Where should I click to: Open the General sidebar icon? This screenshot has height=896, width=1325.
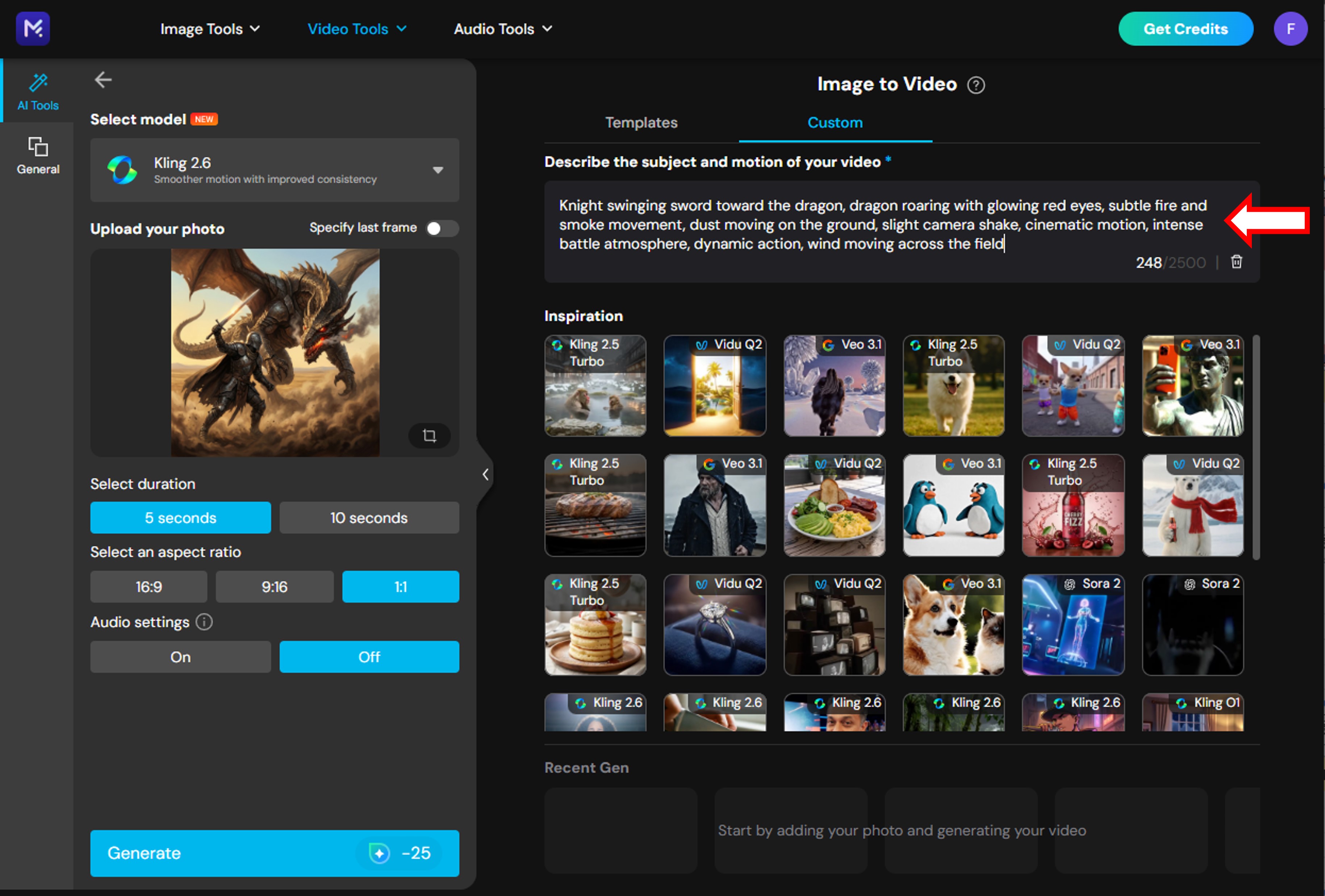tap(38, 148)
